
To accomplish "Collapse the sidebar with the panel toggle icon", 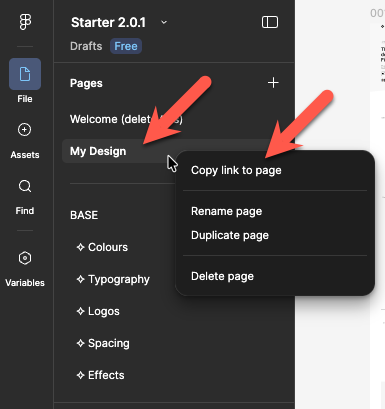I will [270, 22].
